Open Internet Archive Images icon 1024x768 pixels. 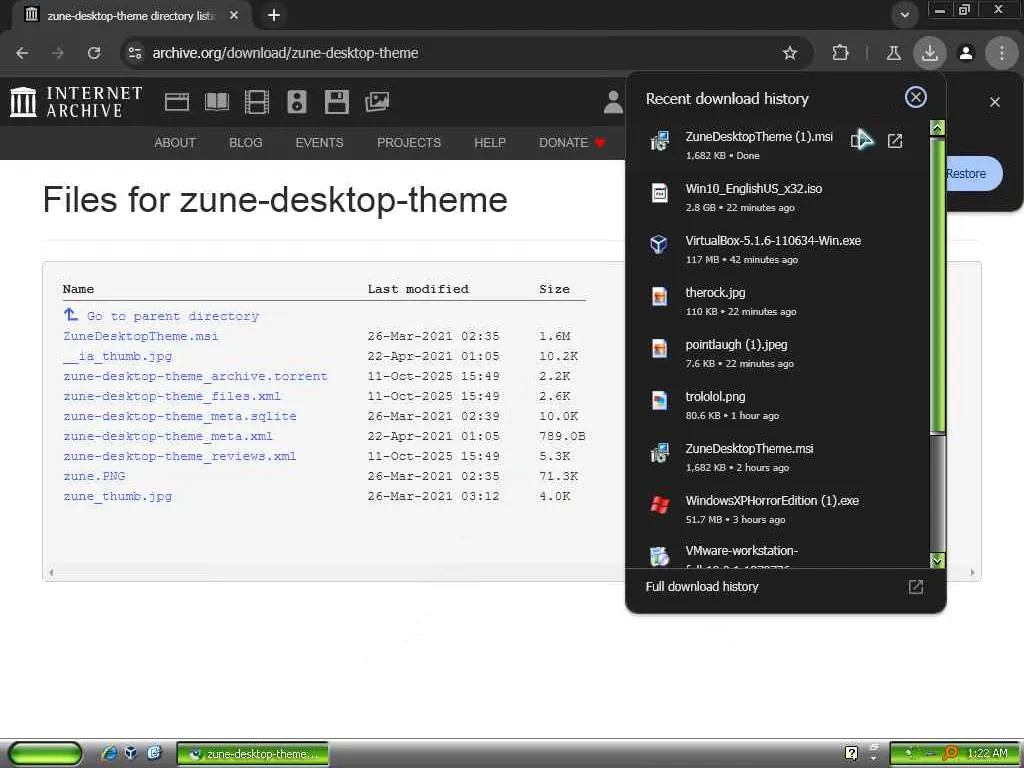coord(377,102)
